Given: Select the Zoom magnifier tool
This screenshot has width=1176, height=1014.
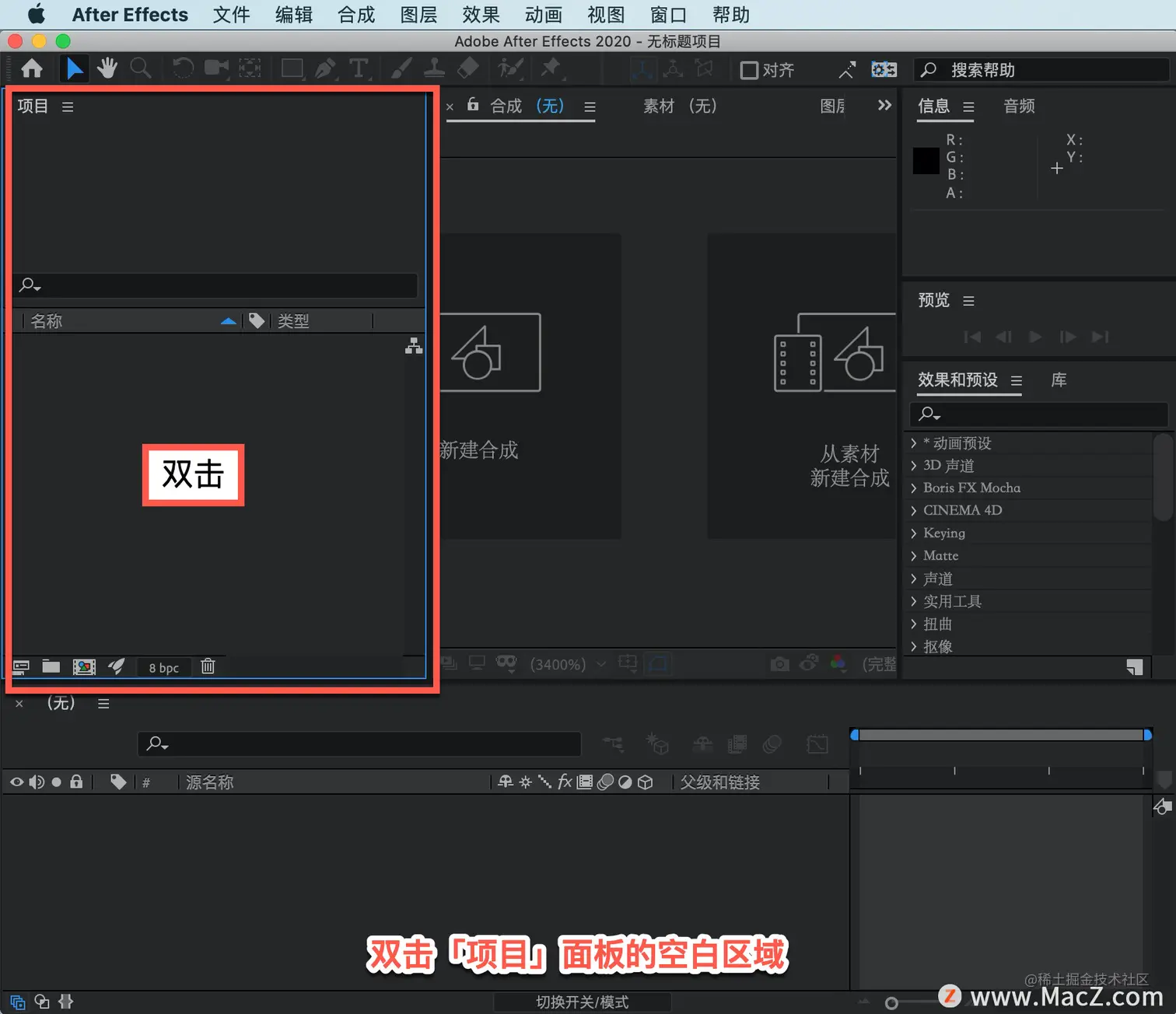Looking at the screenshot, I should pos(141,69).
